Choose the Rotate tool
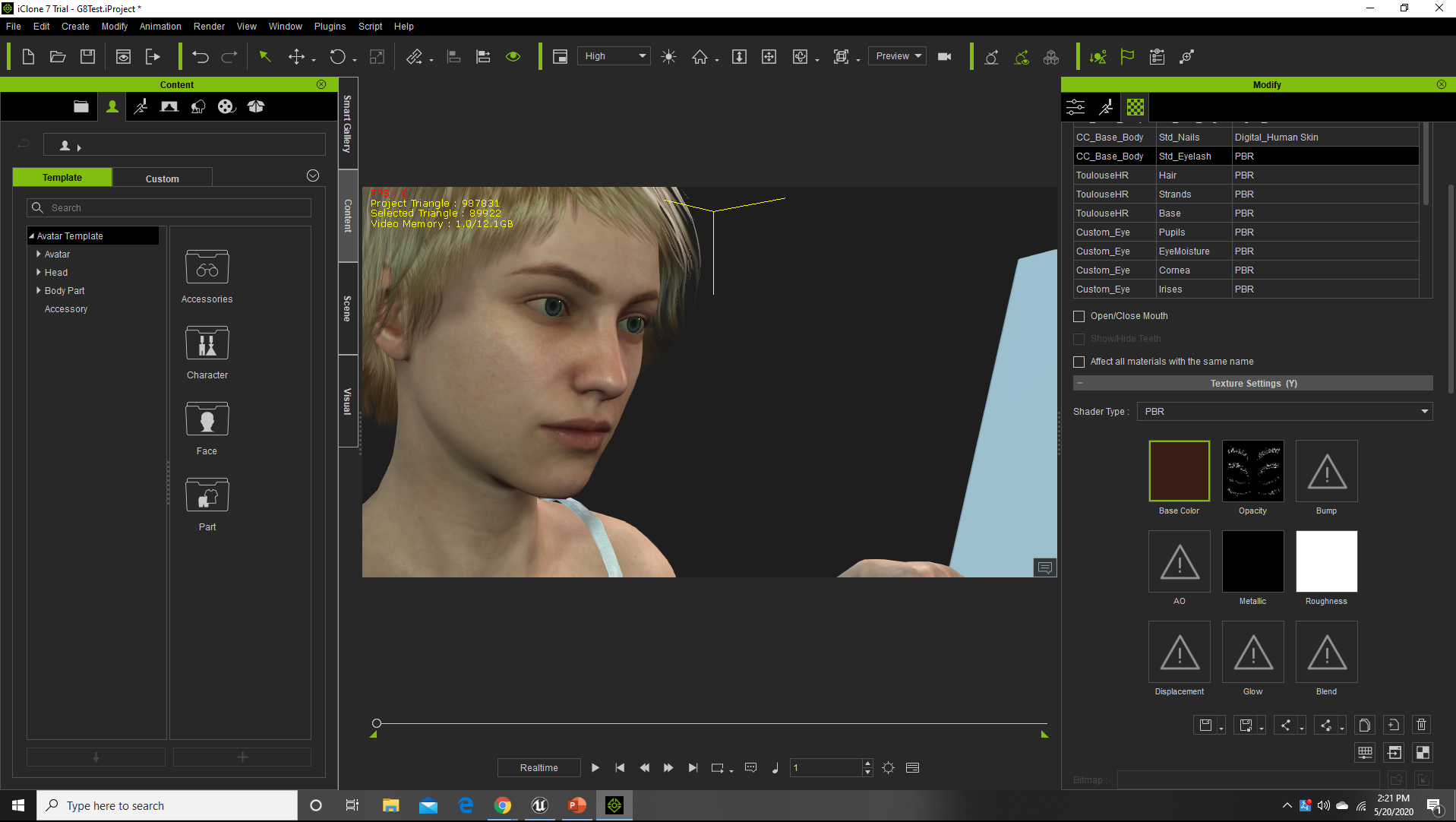The image size is (1456, 822). point(337,57)
